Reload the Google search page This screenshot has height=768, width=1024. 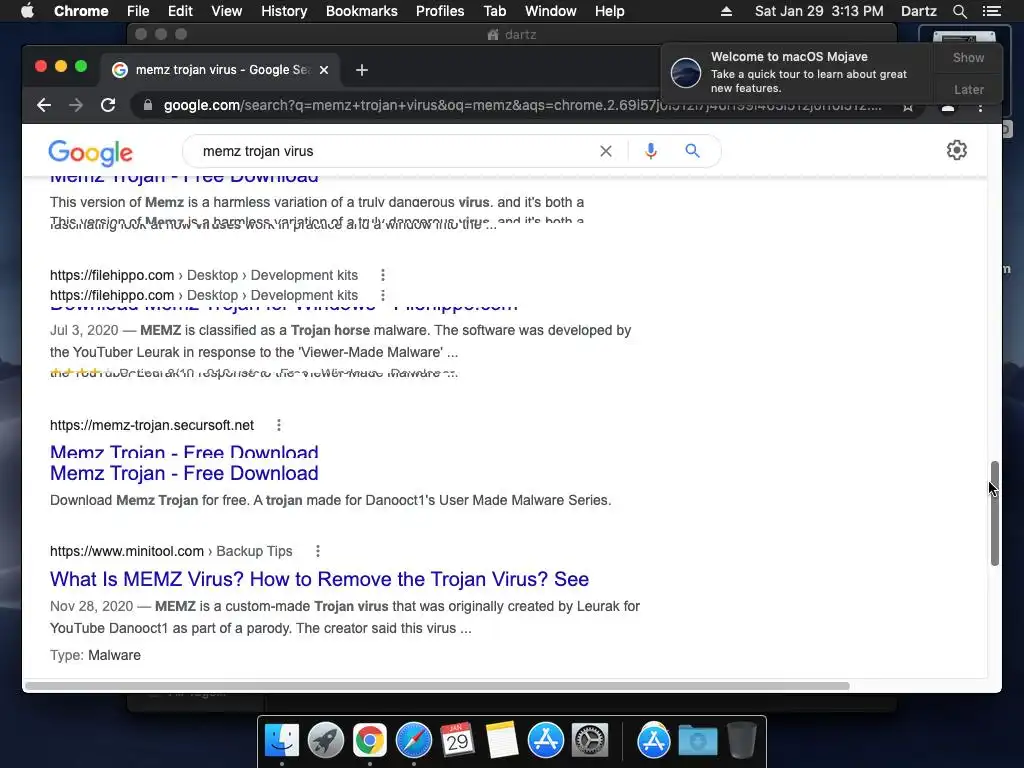click(108, 105)
